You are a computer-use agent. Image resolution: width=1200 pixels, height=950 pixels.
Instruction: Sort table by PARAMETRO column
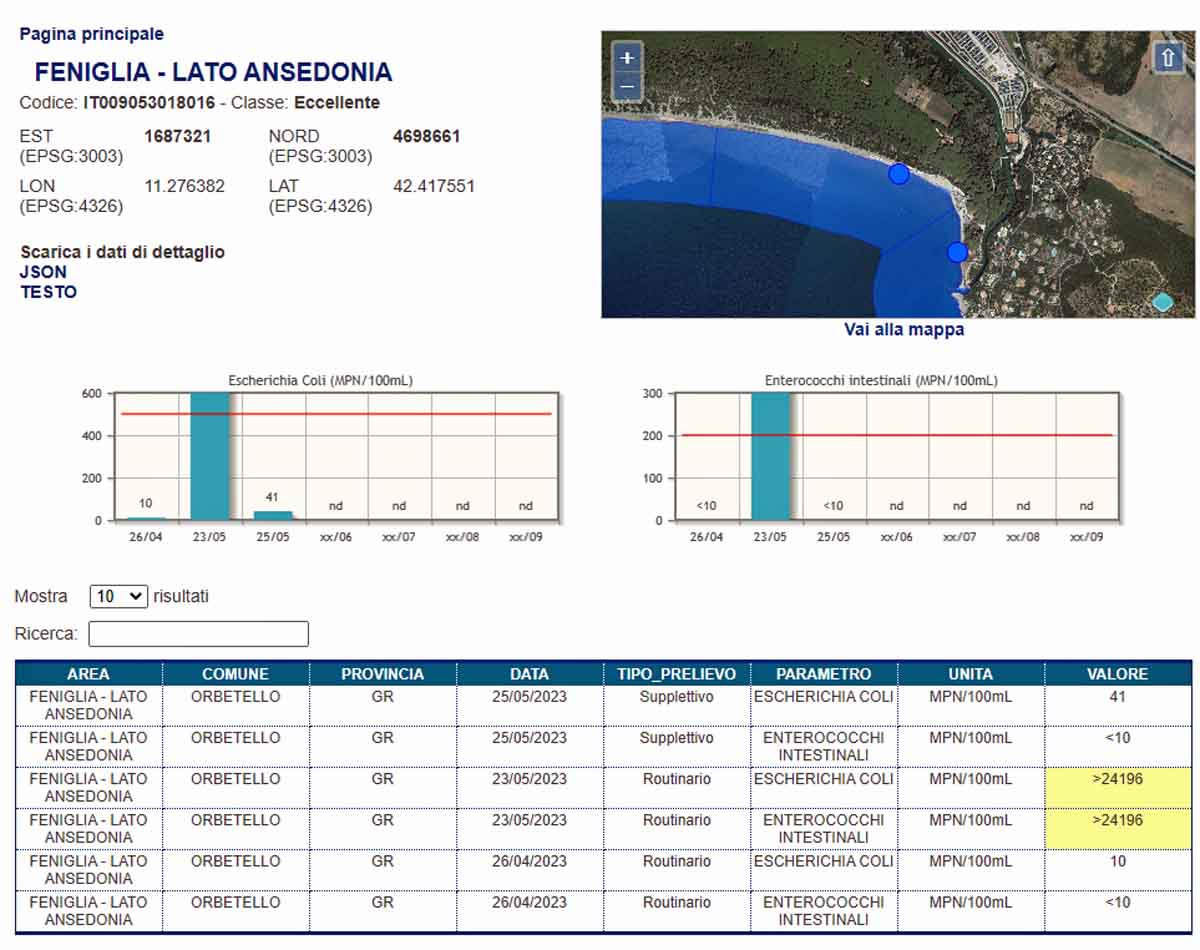[823, 674]
